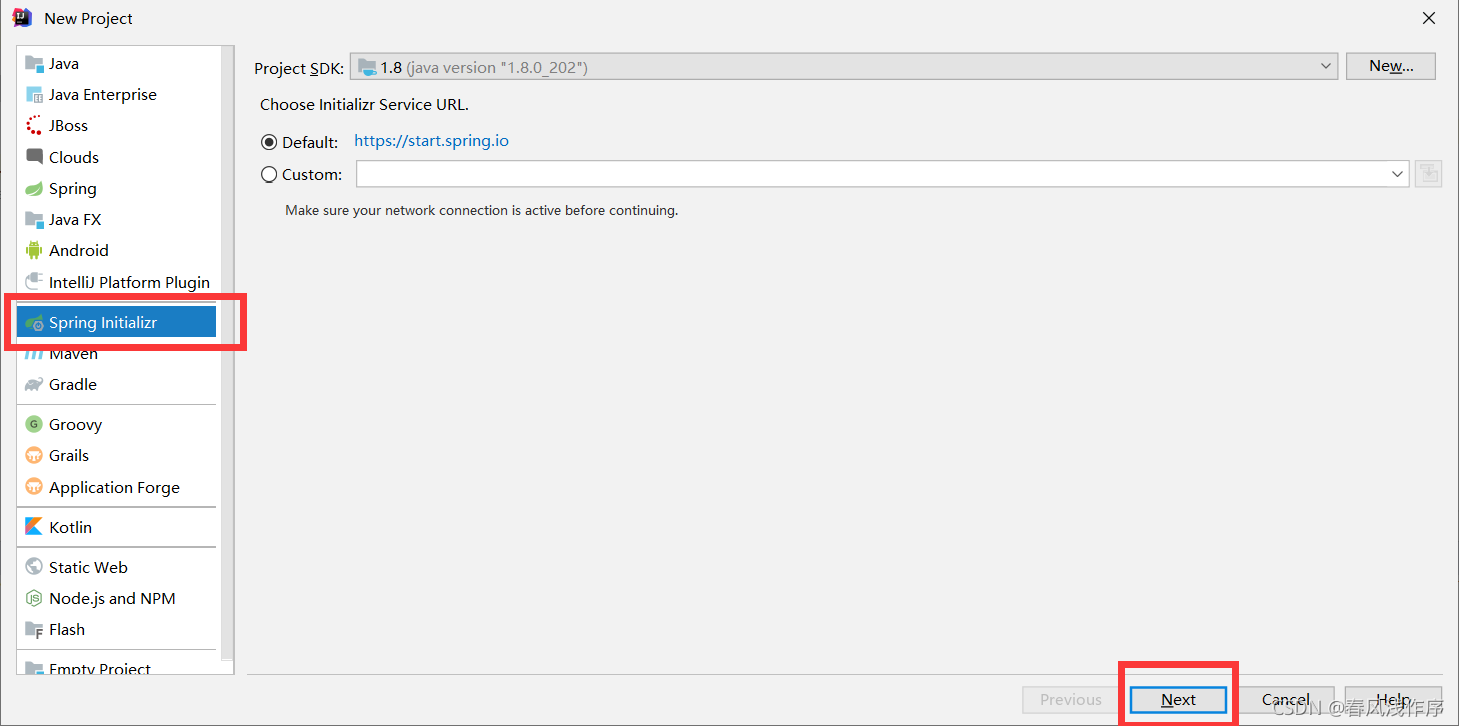Click the Cancel button
The image size is (1459, 726).
tap(1287, 700)
